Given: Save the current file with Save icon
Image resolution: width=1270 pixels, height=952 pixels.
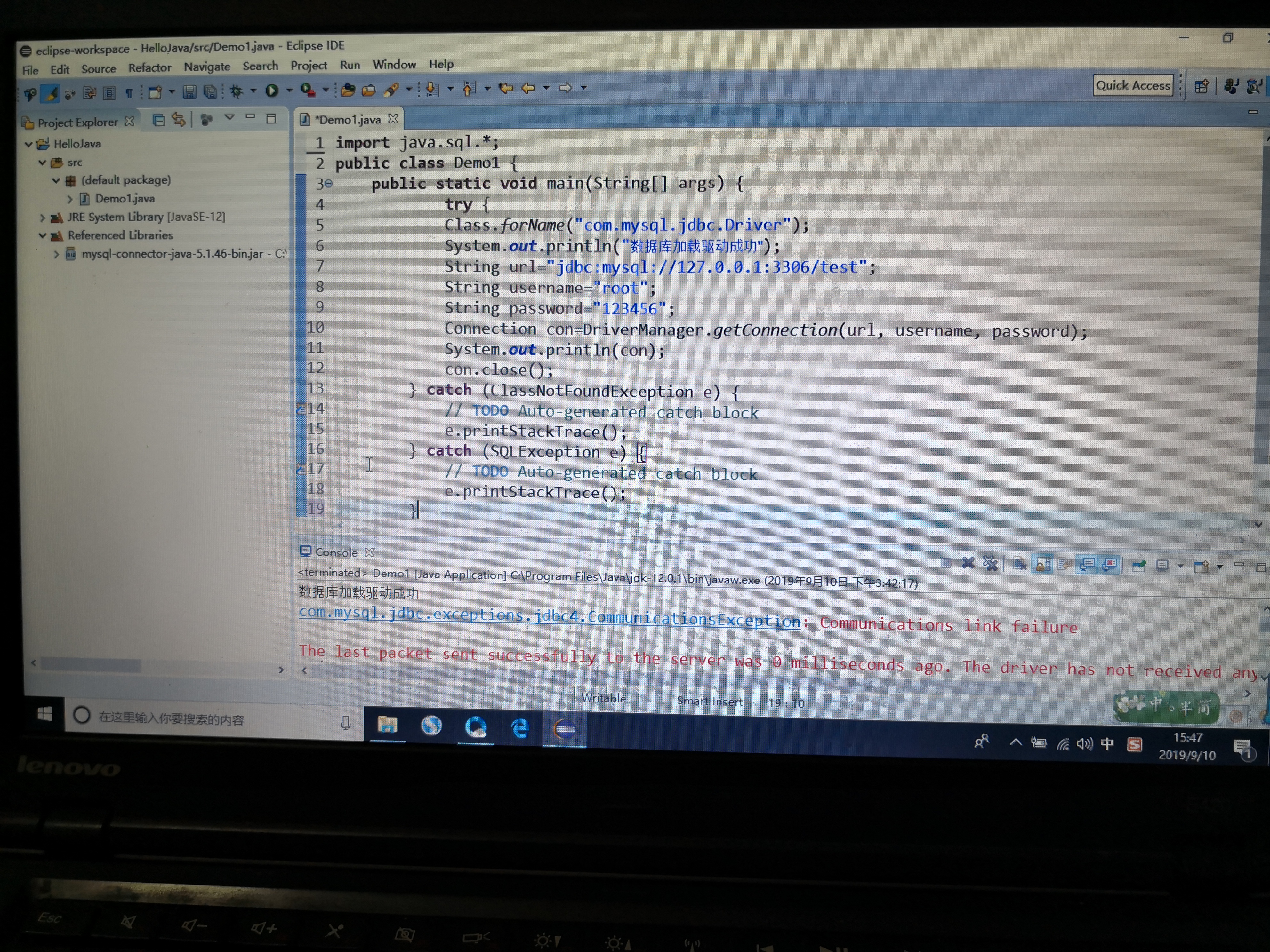Looking at the screenshot, I should click(x=189, y=91).
